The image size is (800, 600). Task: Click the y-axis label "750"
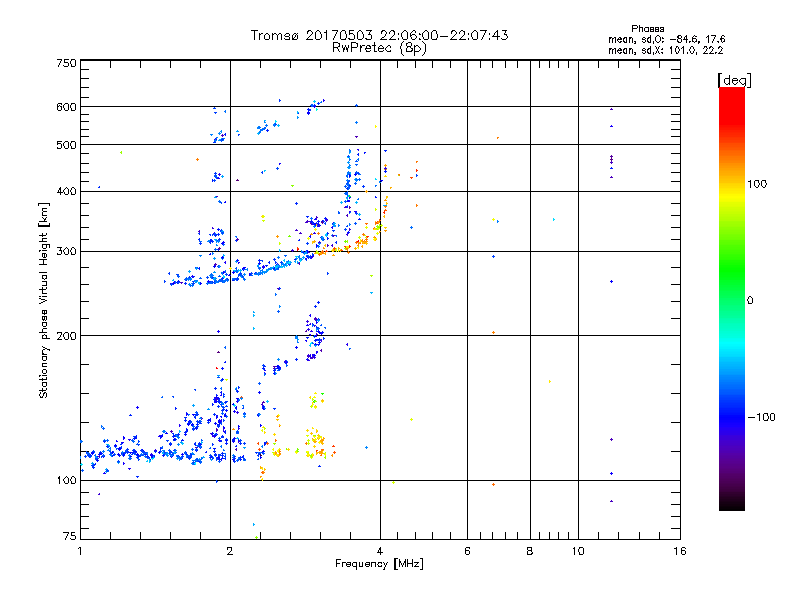(66, 63)
